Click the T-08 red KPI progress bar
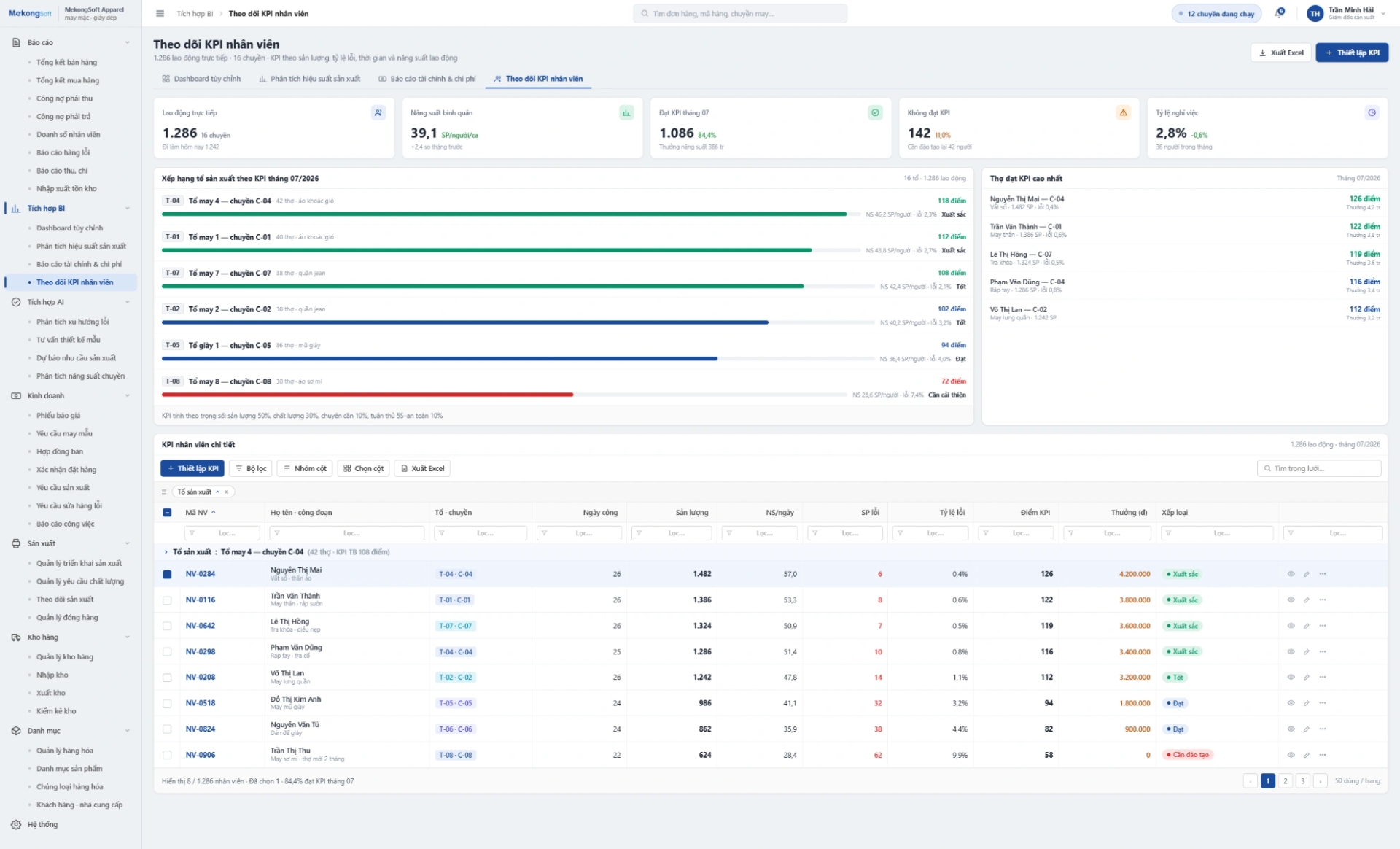The width and height of the screenshot is (1400, 849). 367,395
